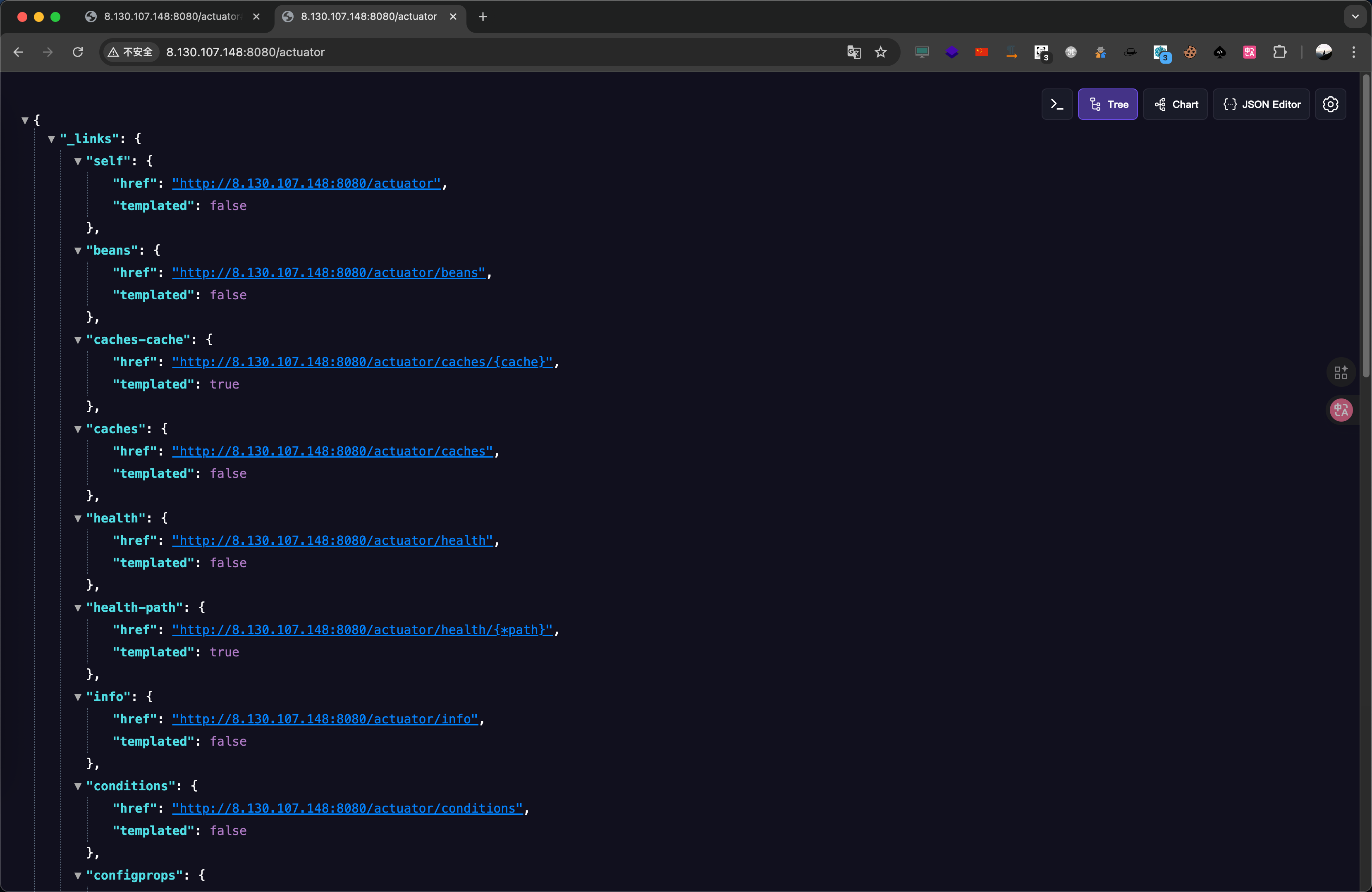Collapse the "health-path" node
Screen dimensions: 1372x892
[78, 608]
